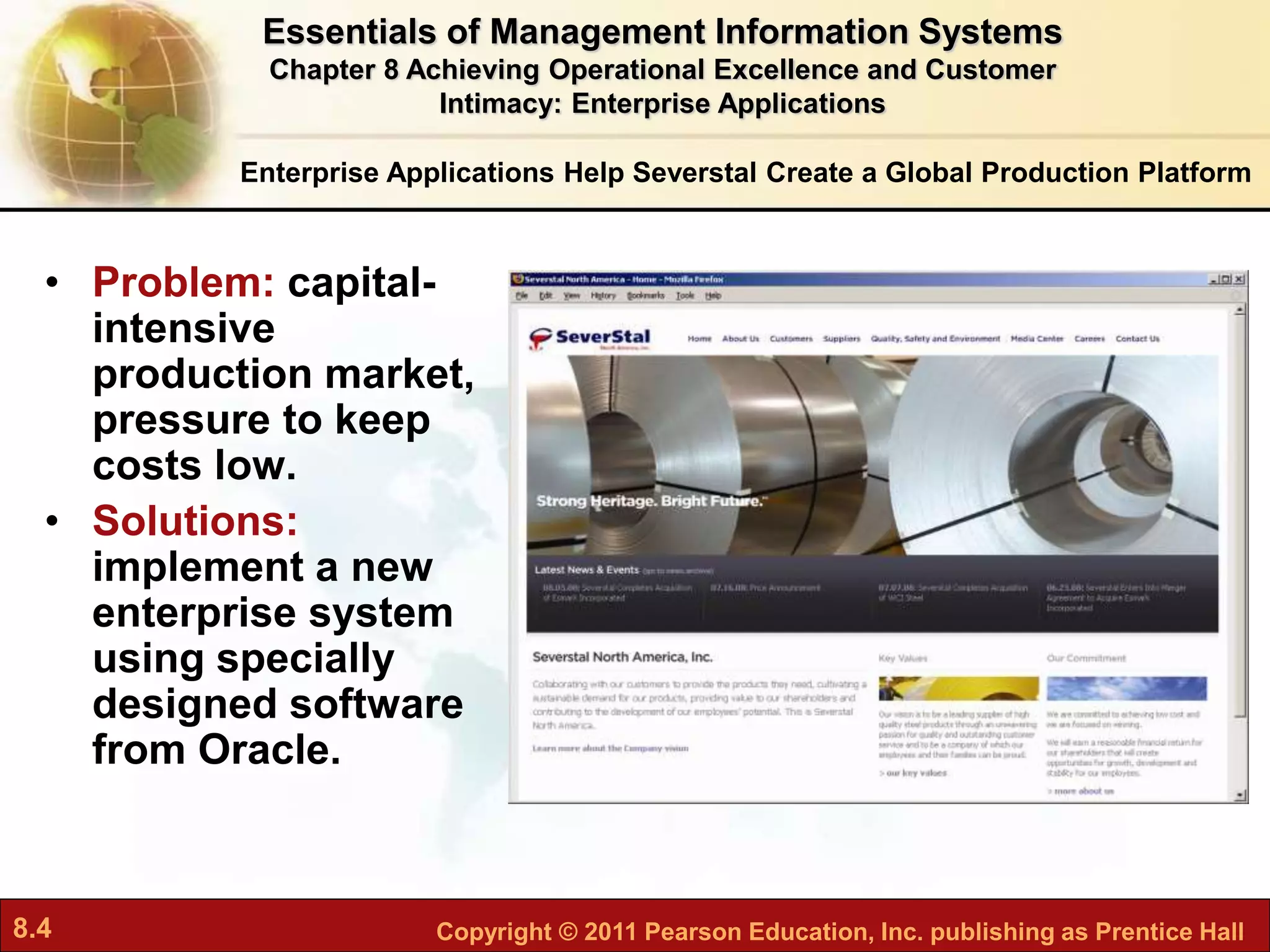This screenshot has height=952, width=1270.
Task: Click the Firefox icon in the title bar
Action: point(518,279)
